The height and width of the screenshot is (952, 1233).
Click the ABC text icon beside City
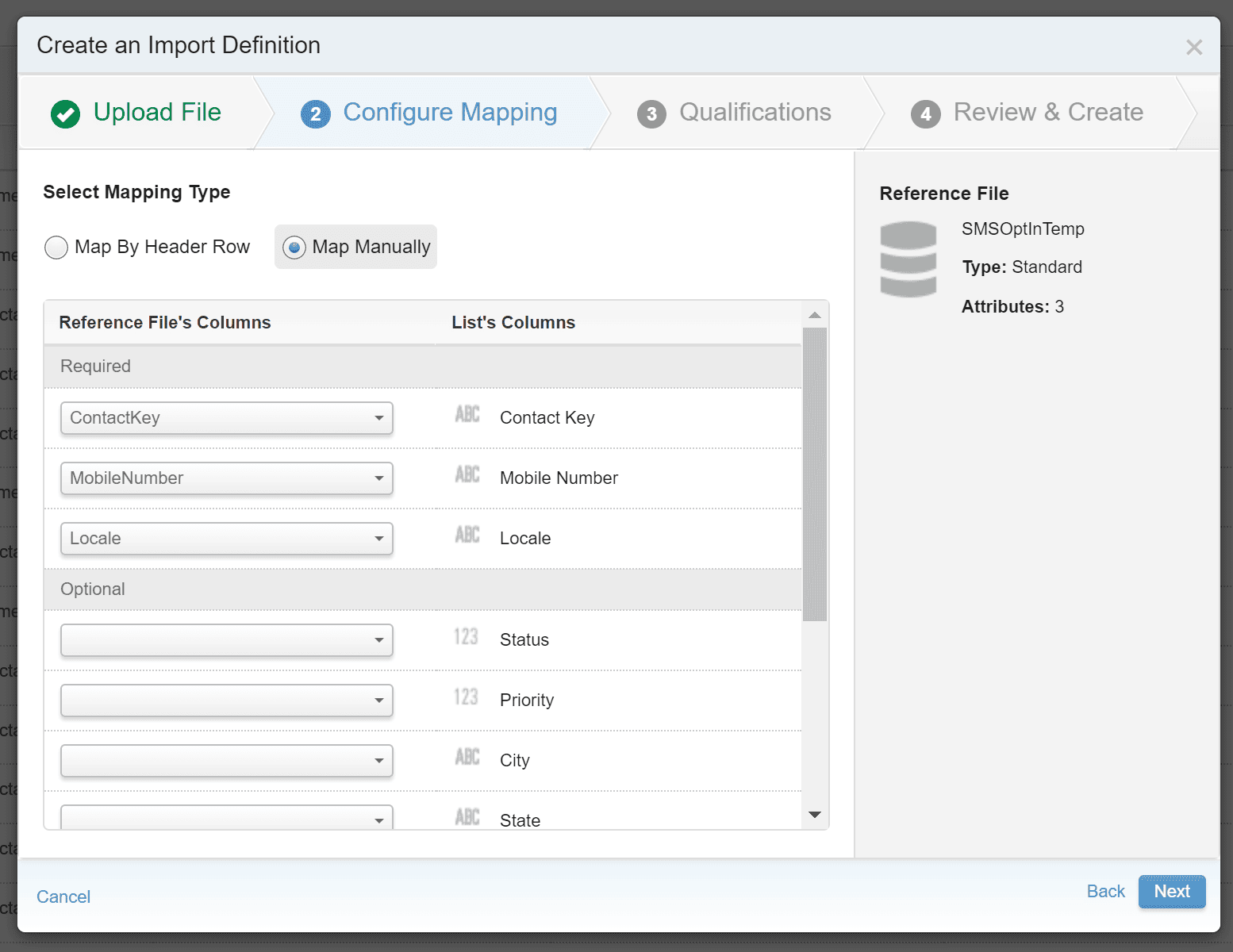(x=467, y=758)
